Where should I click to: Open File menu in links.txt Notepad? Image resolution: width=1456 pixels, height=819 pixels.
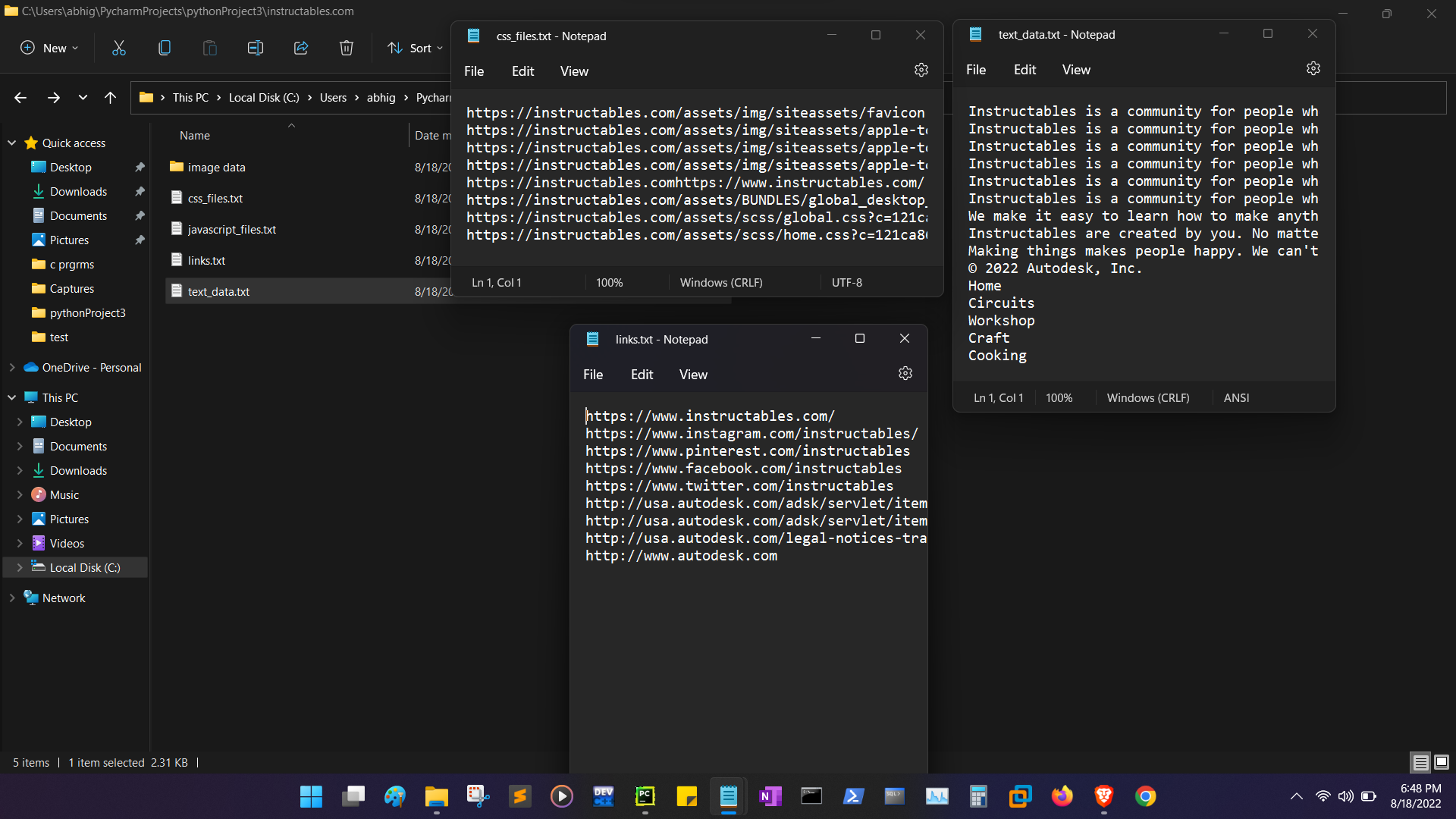point(593,375)
